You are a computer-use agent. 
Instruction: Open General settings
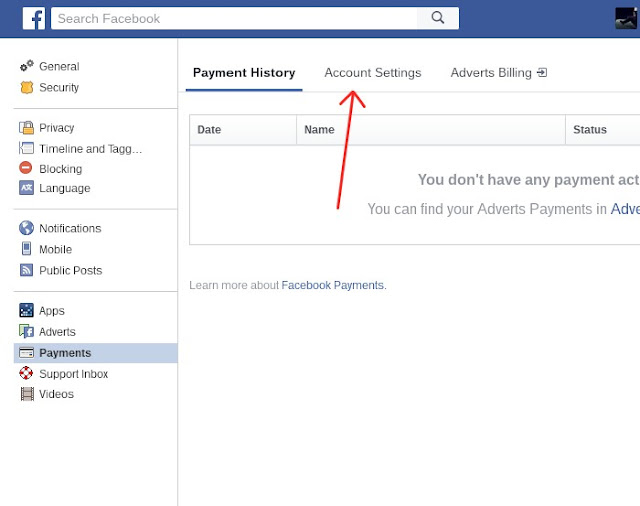(59, 66)
